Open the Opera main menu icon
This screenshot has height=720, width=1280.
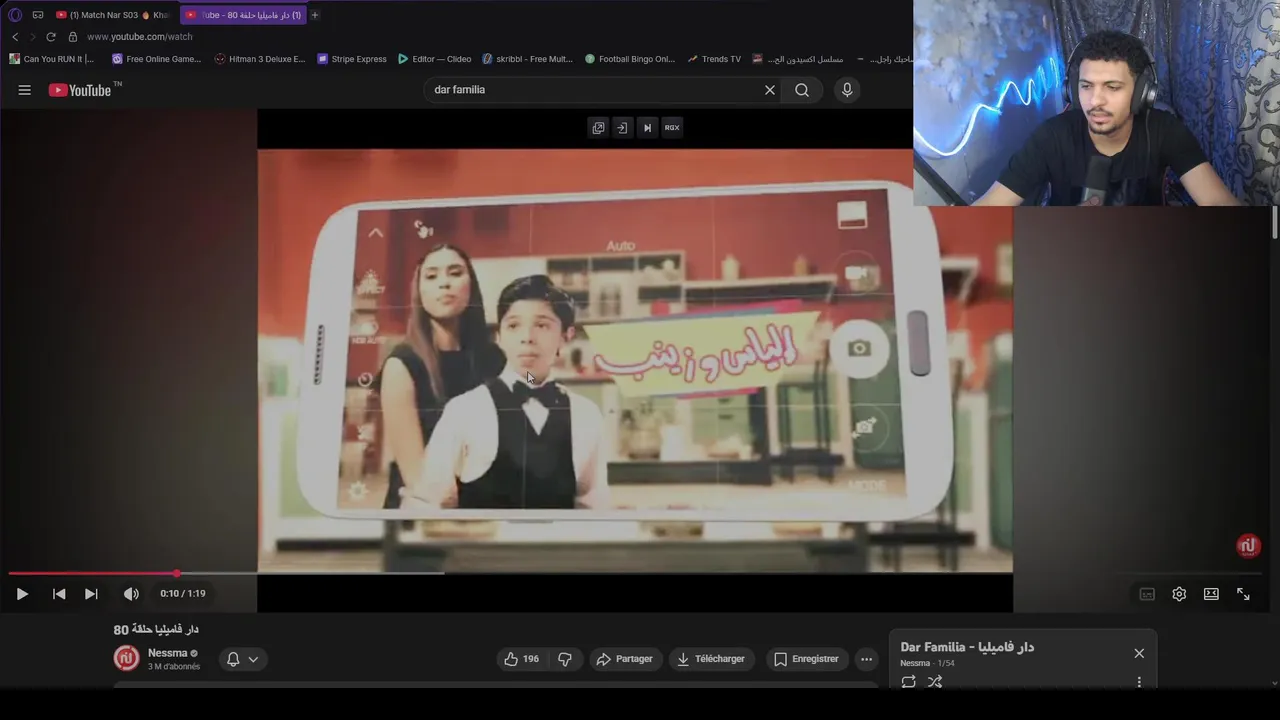pyautogui.click(x=15, y=15)
